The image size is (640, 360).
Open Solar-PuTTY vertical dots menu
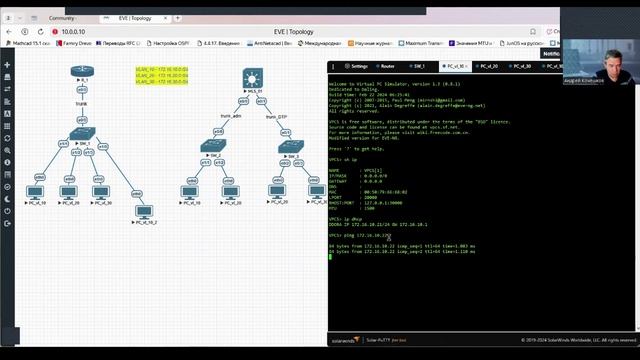coord(333,66)
